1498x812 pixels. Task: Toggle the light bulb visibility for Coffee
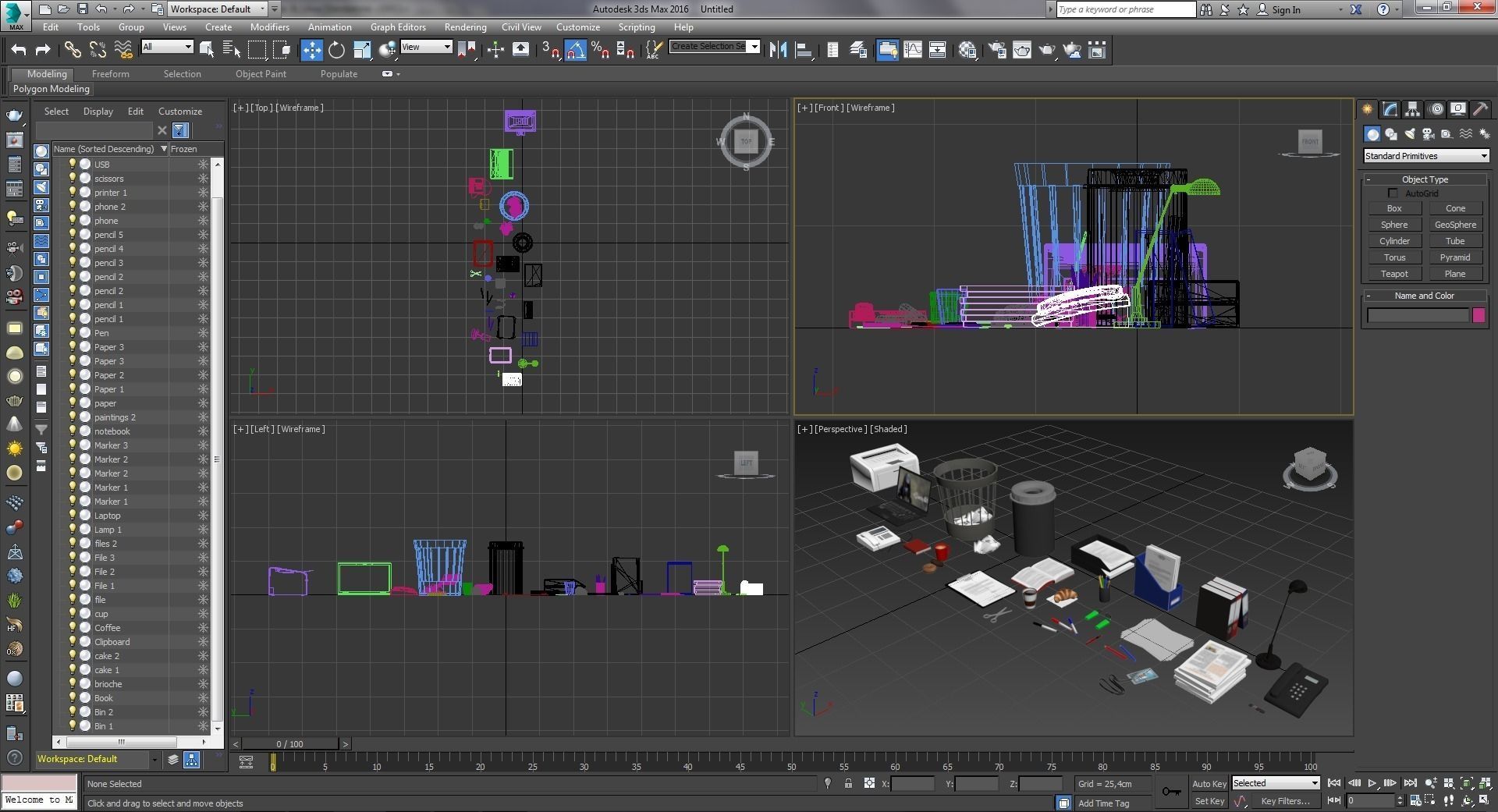73,627
